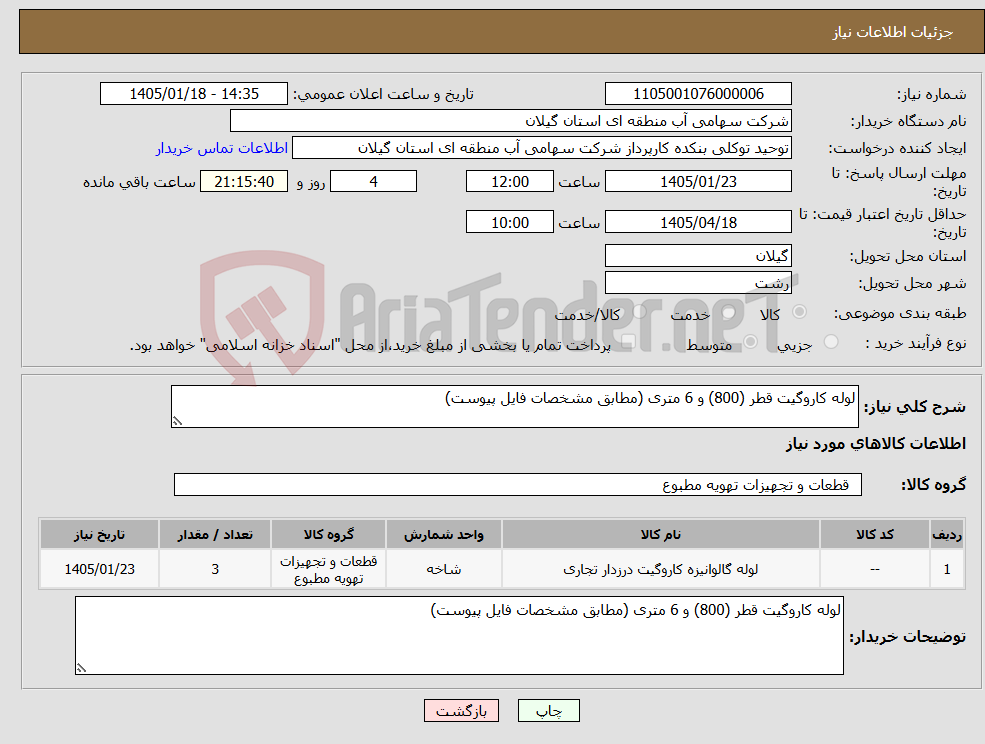Click the price validity date 1405/04/18 field

pos(698,222)
